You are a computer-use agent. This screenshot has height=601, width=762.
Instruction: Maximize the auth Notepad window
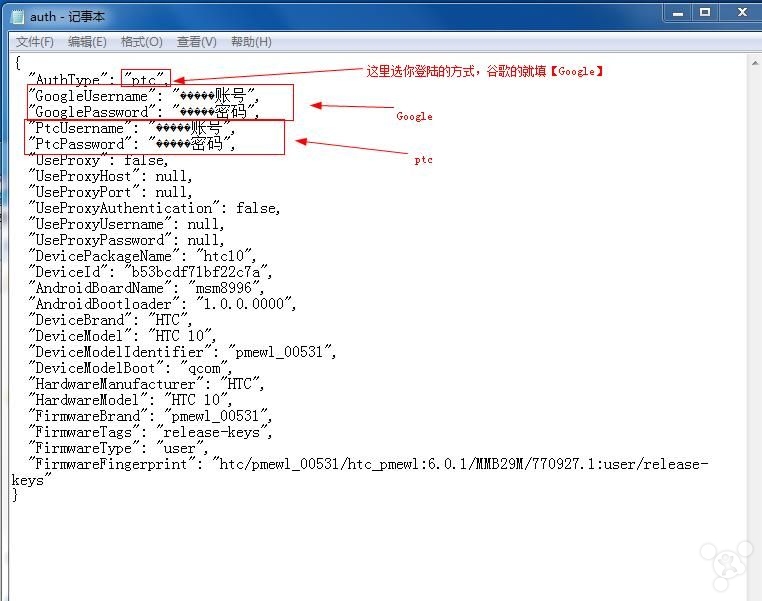[705, 13]
